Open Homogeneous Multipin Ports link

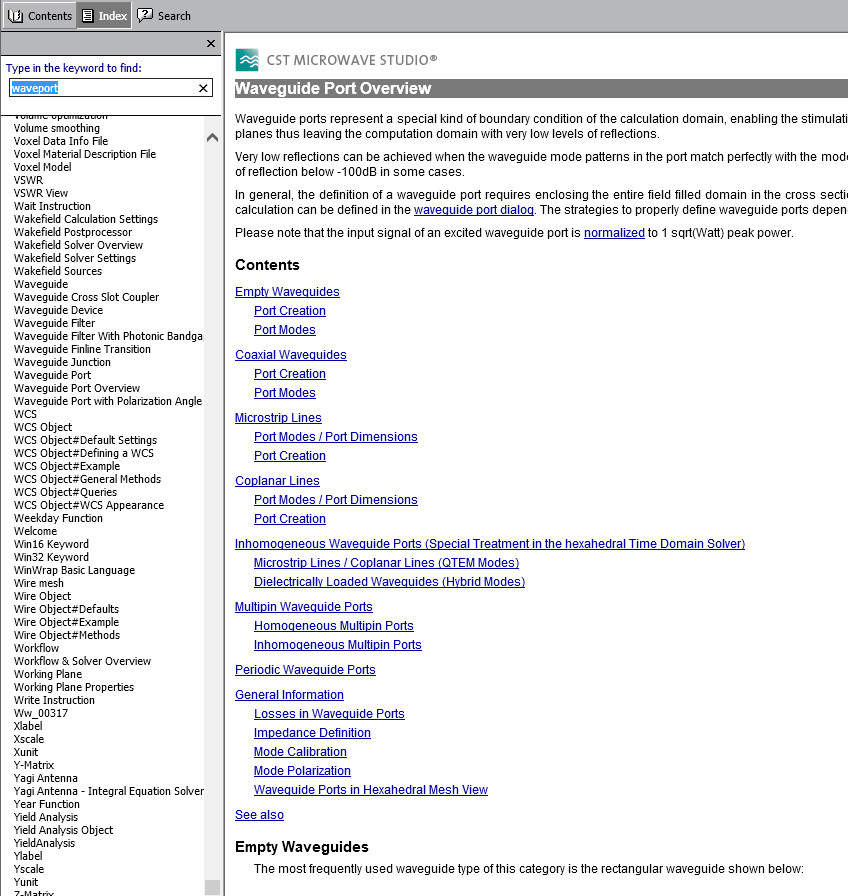(x=334, y=626)
